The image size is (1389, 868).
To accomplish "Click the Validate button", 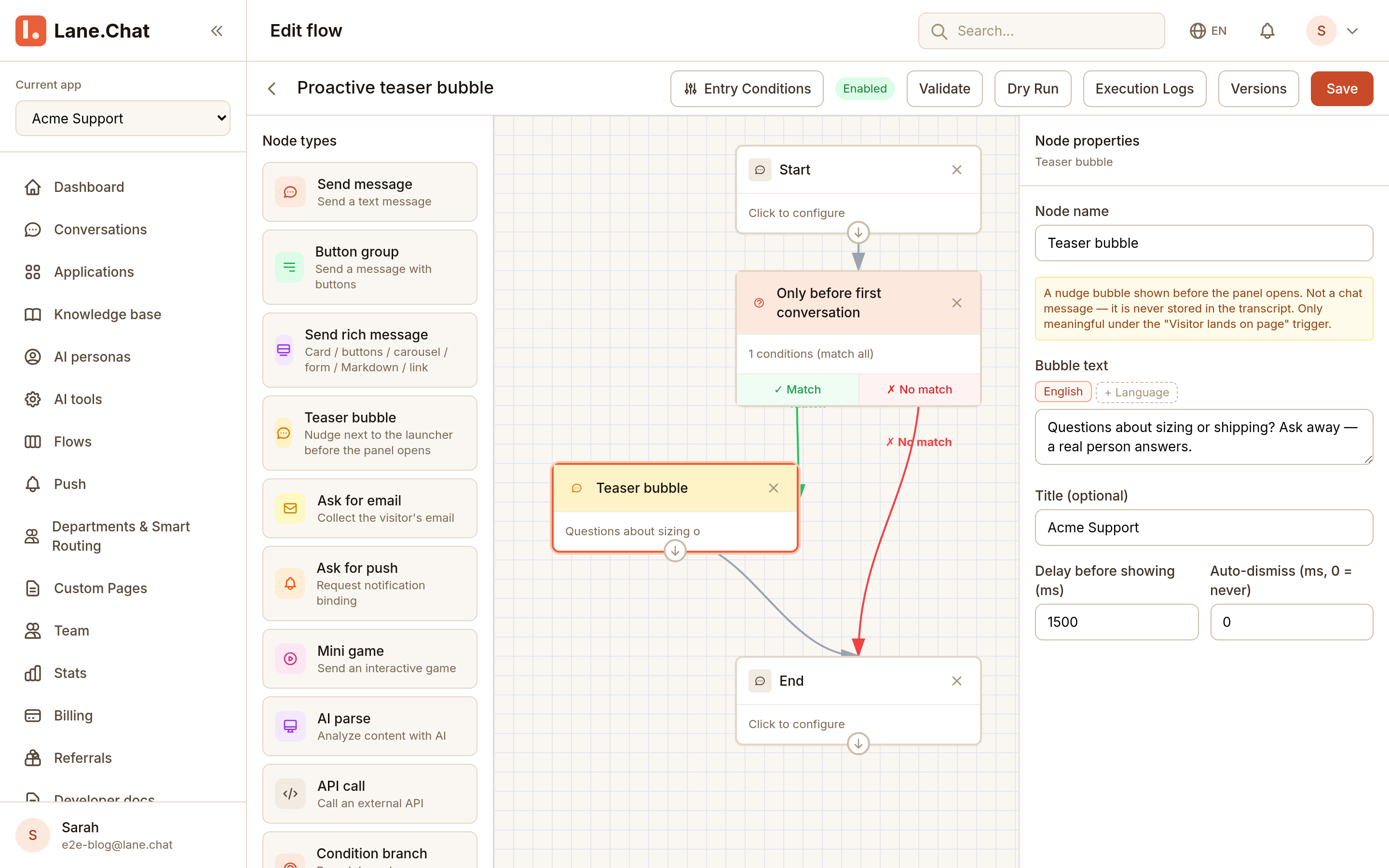I will coord(944,88).
